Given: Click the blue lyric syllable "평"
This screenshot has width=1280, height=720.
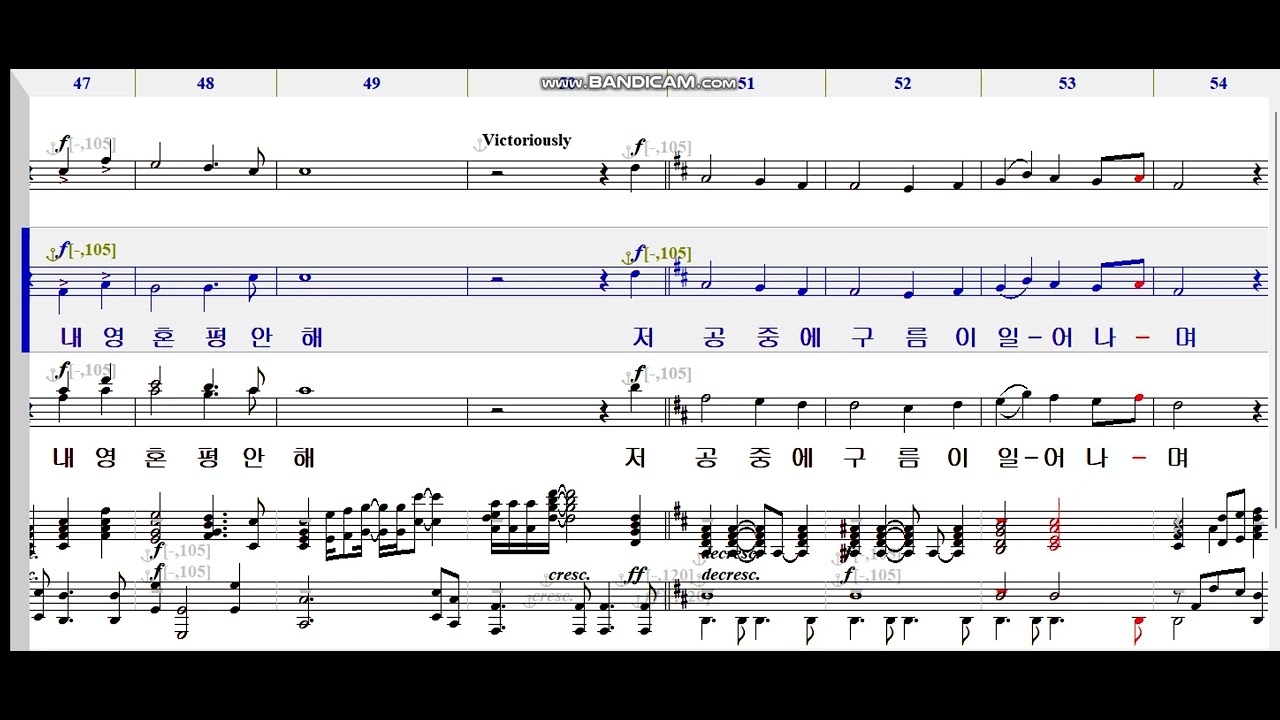Looking at the screenshot, I should point(215,337).
